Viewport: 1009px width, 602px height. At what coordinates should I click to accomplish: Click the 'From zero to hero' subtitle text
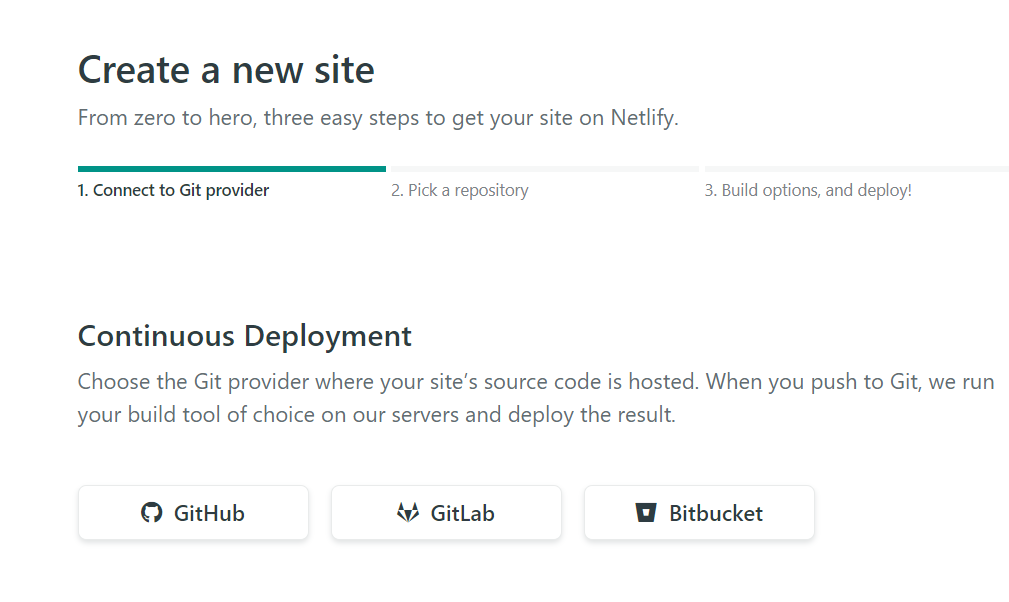[378, 118]
